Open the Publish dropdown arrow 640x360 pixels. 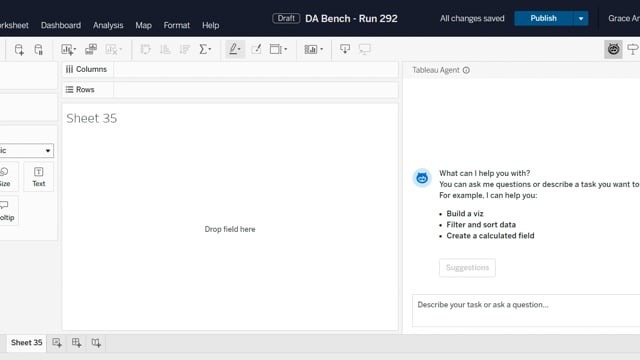click(x=581, y=18)
